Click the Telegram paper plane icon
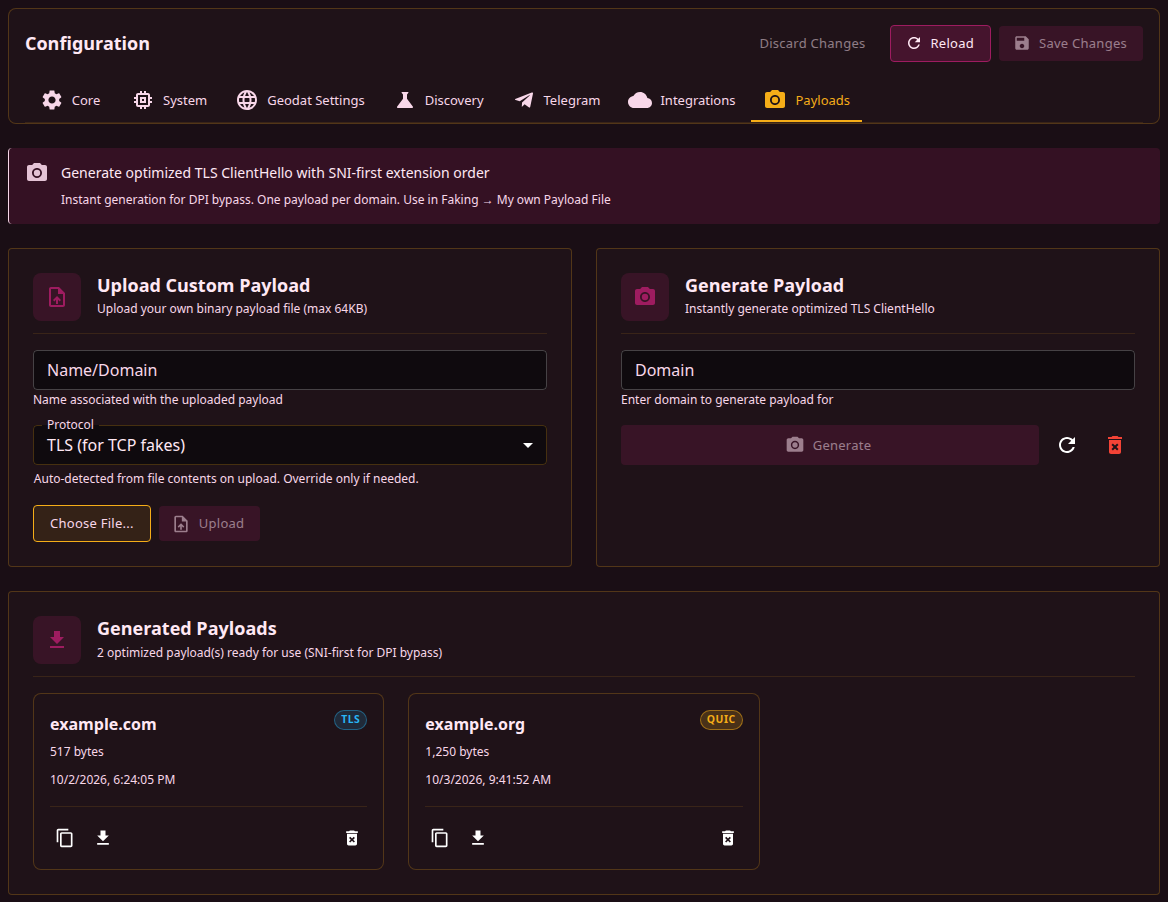Screen dimensions: 1168x902 [x=524, y=100]
